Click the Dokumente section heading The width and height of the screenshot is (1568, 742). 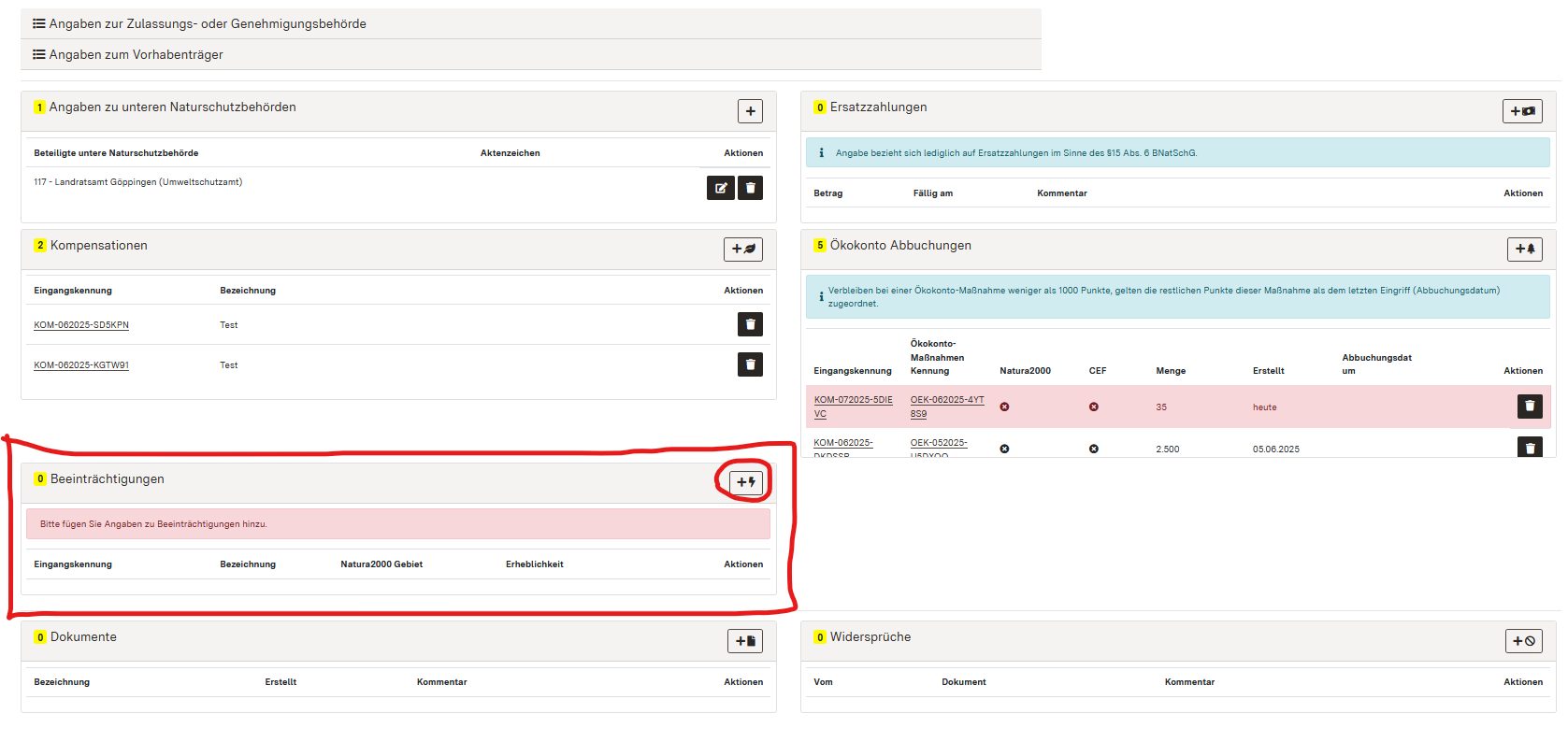pyautogui.click(x=83, y=637)
